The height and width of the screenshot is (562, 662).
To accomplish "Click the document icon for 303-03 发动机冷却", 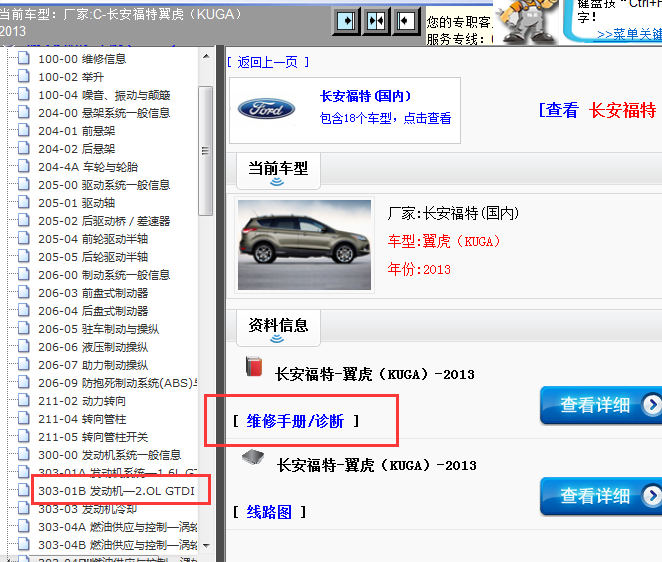I will tap(24, 508).
